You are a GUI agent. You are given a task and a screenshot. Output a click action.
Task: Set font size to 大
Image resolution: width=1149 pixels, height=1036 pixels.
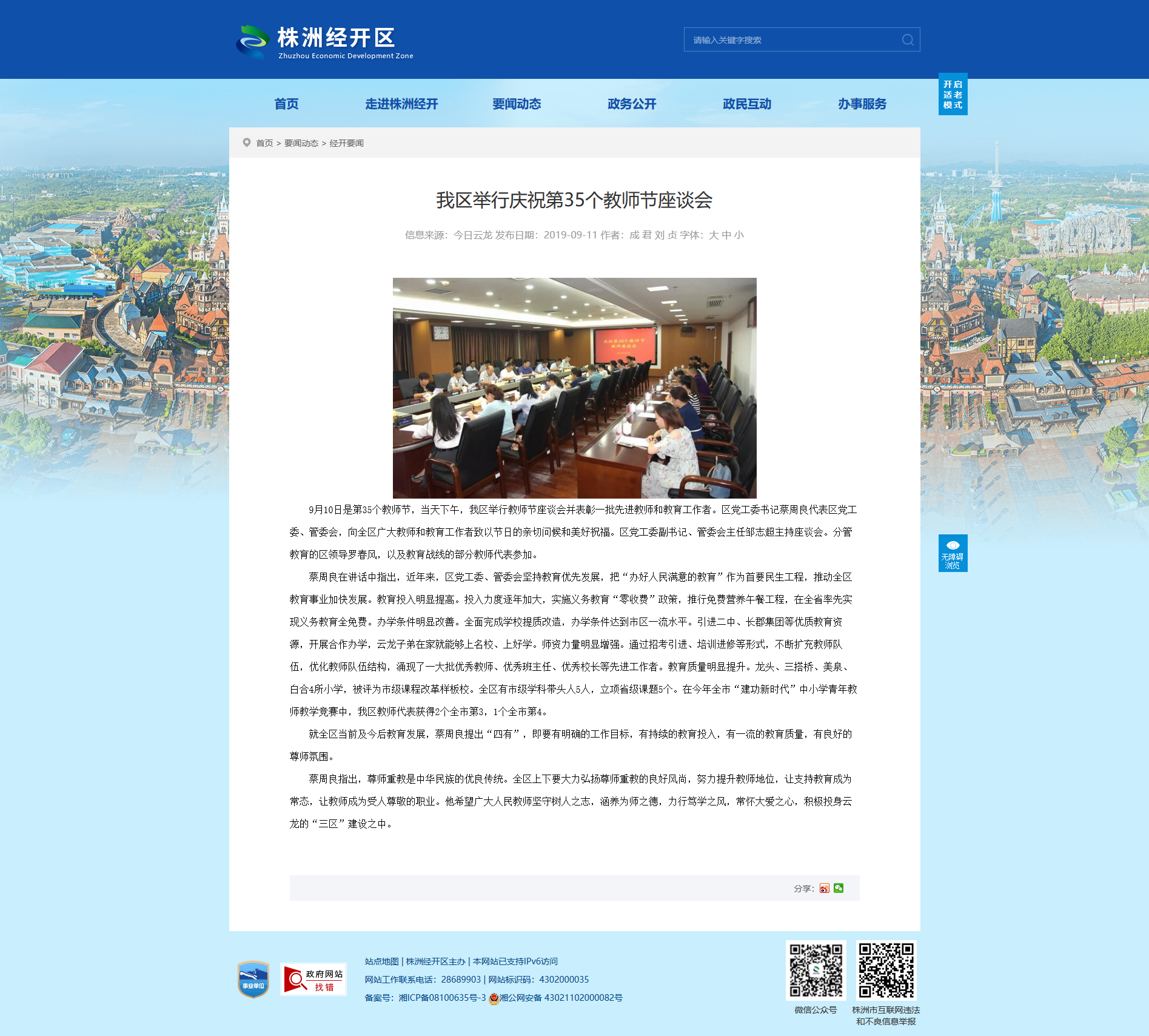coord(713,235)
